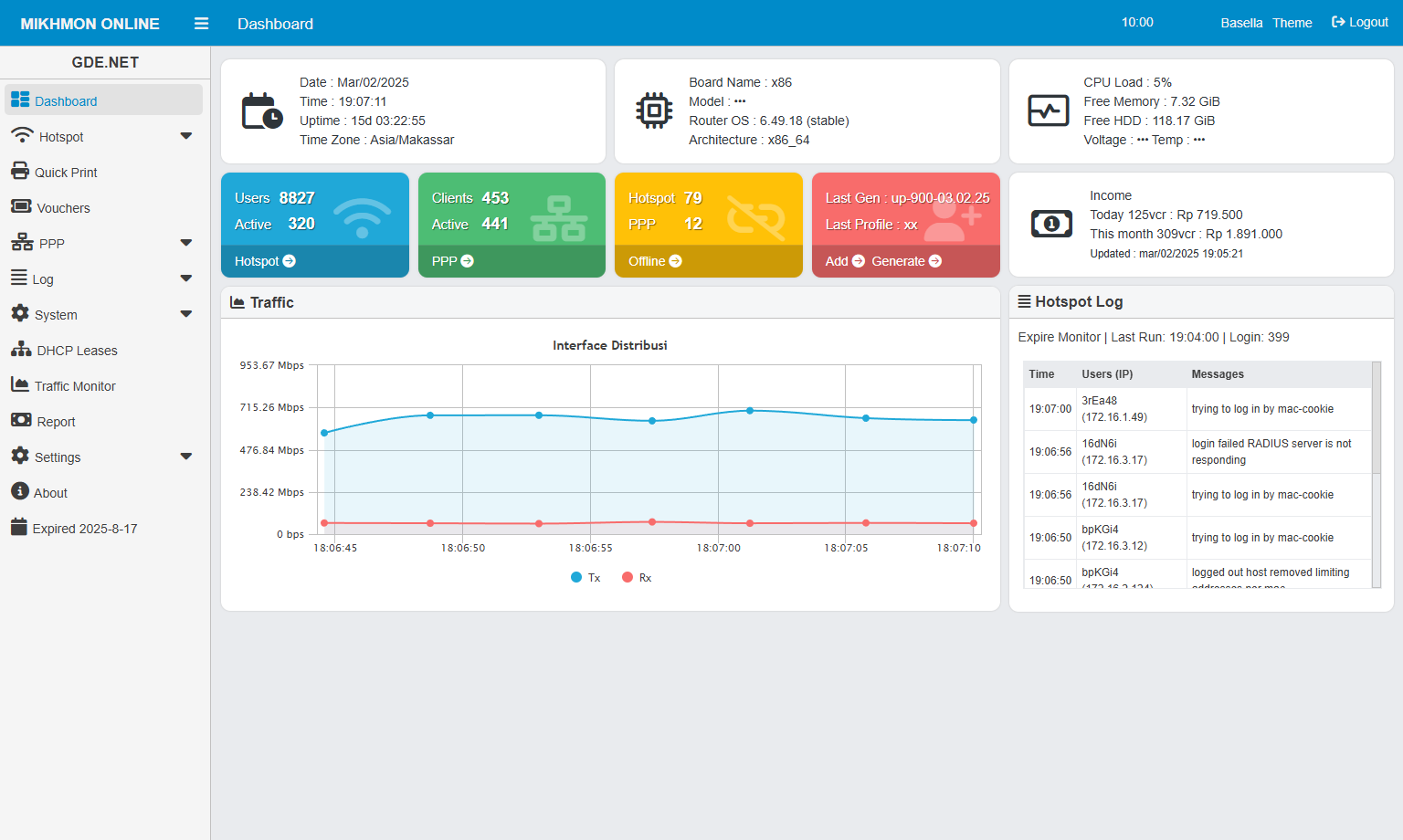Toggle the Rx series in chart legend
1403x840 pixels.
[x=637, y=578]
